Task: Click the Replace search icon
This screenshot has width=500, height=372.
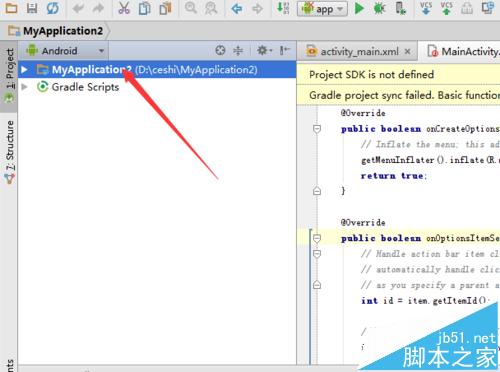Action: [x=211, y=8]
